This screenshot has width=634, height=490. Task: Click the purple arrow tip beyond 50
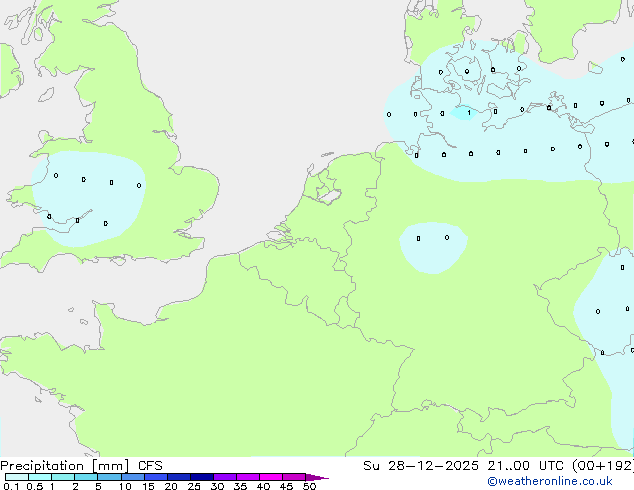[x=317, y=477]
